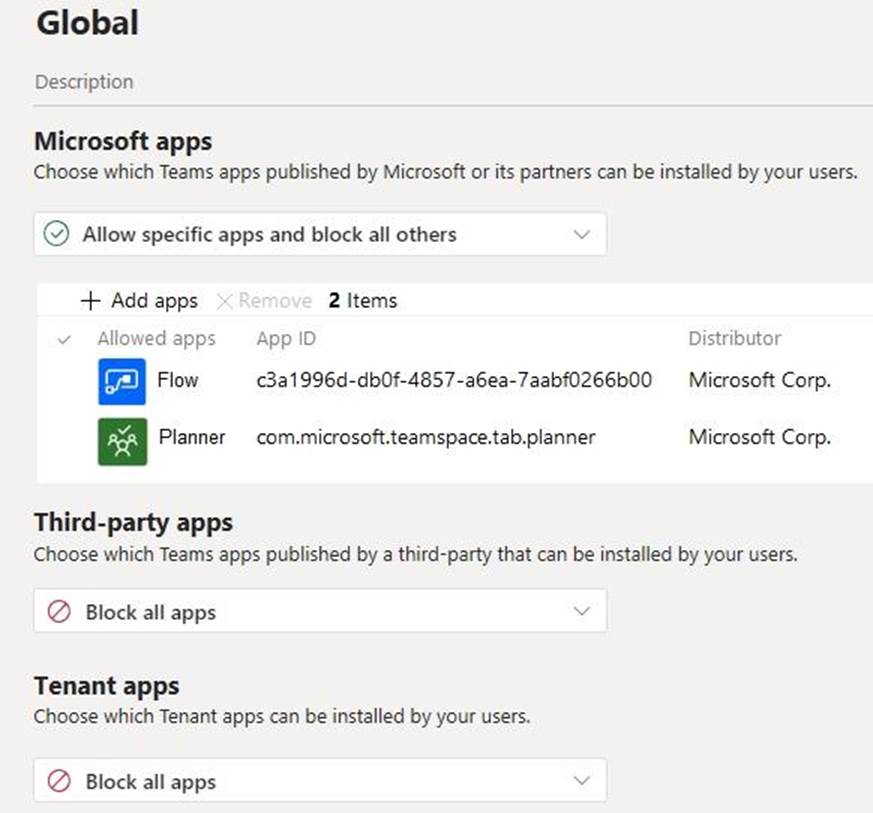This screenshot has height=813, width=873.
Task: Click the Flow app icon
Action: click(122, 381)
